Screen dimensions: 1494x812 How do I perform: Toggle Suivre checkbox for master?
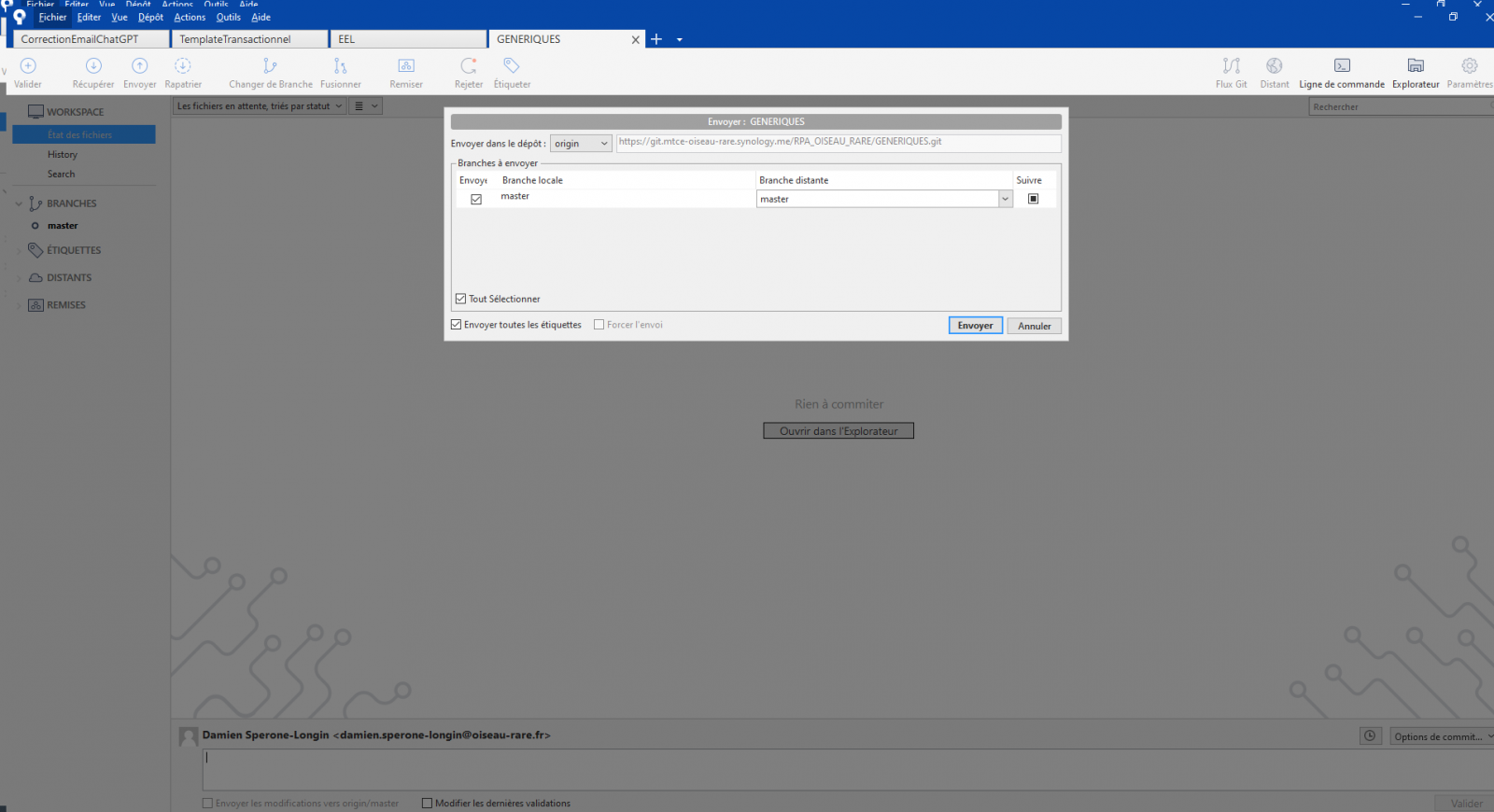[x=1033, y=199]
